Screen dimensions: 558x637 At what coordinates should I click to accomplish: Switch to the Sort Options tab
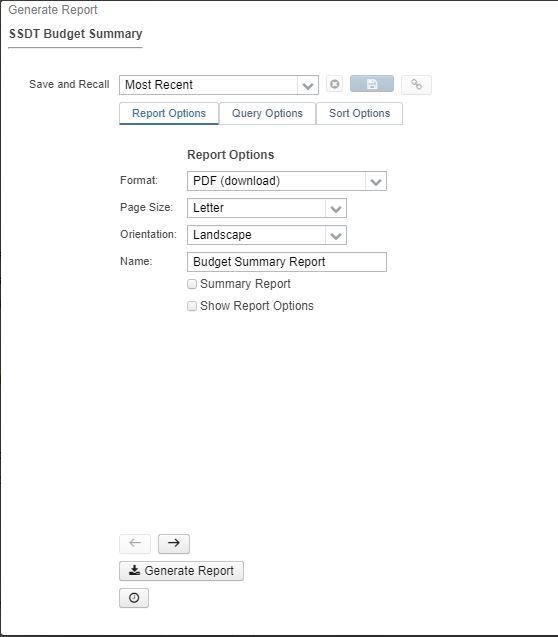point(359,113)
